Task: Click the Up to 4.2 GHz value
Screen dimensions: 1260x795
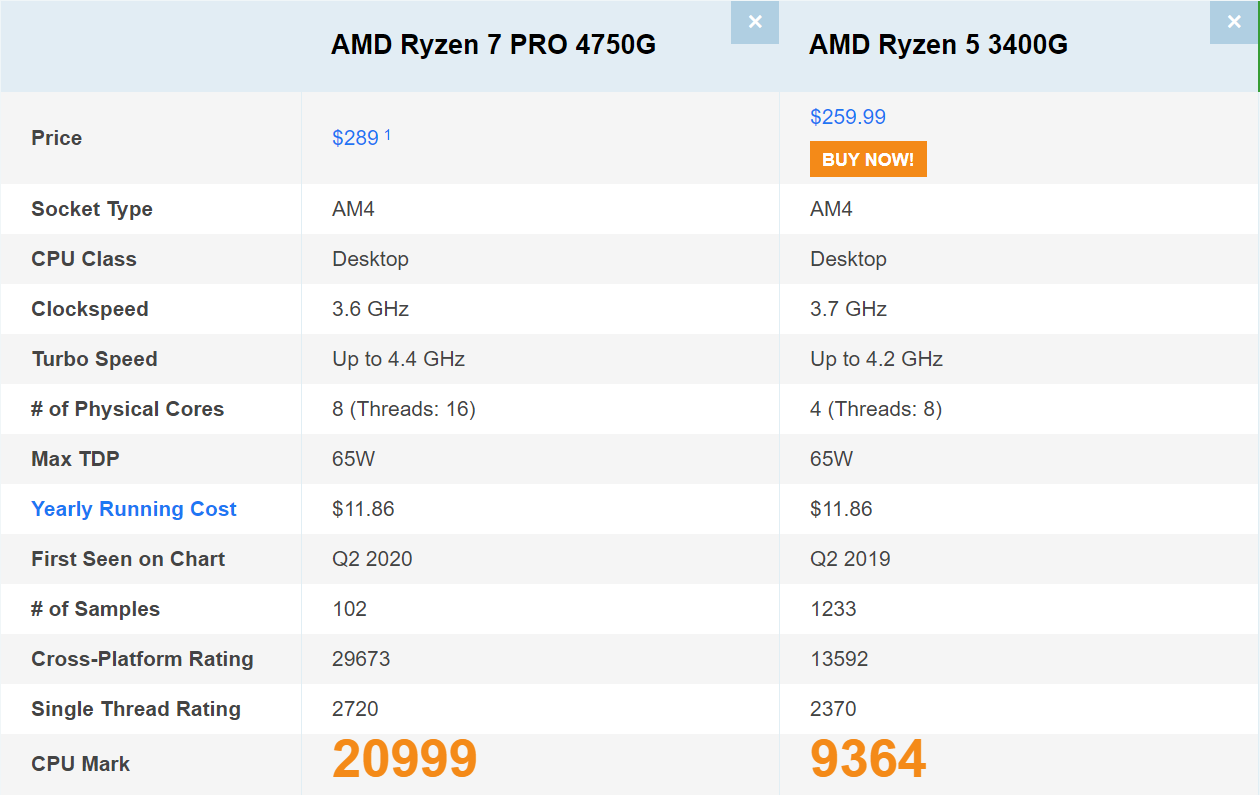Action: tap(877, 359)
